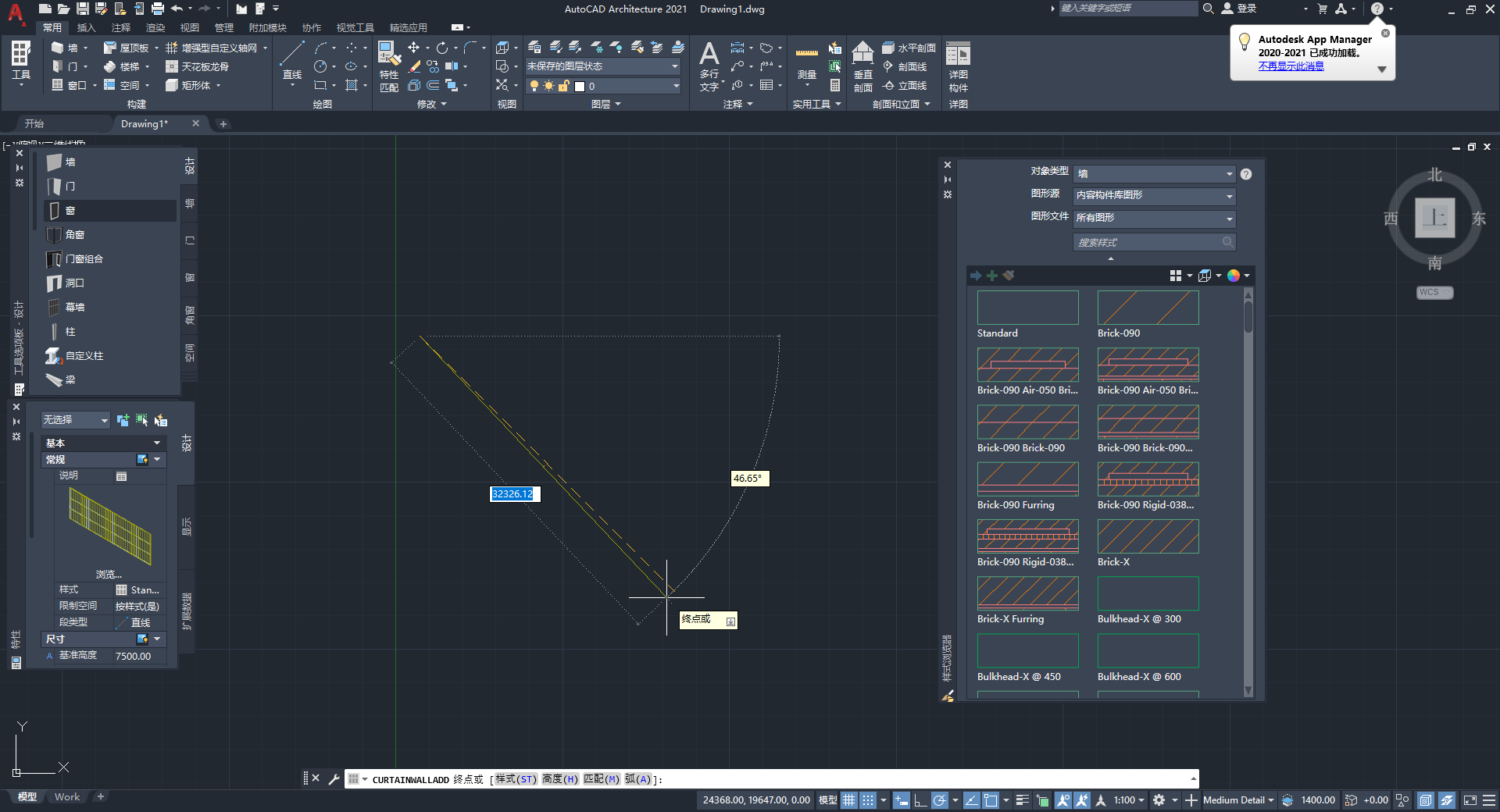Open the 图形源 drawing source dropdown
Screen dimensions: 1500x812
point(1155,195)
